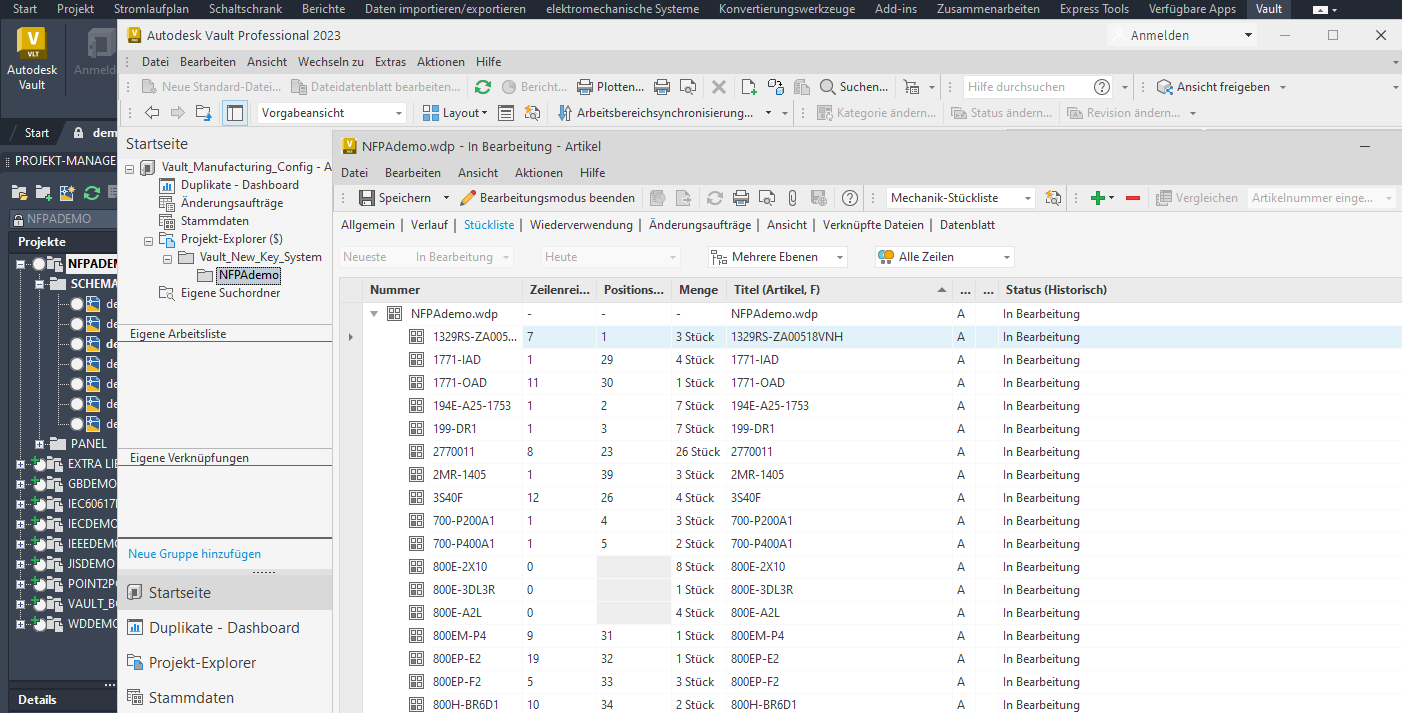Image resolution: width=1402 pixels, height=713 pixels.
Task: Expand the PANEL node in project manager
Action: pyautogui.click(x=40, y=444)
